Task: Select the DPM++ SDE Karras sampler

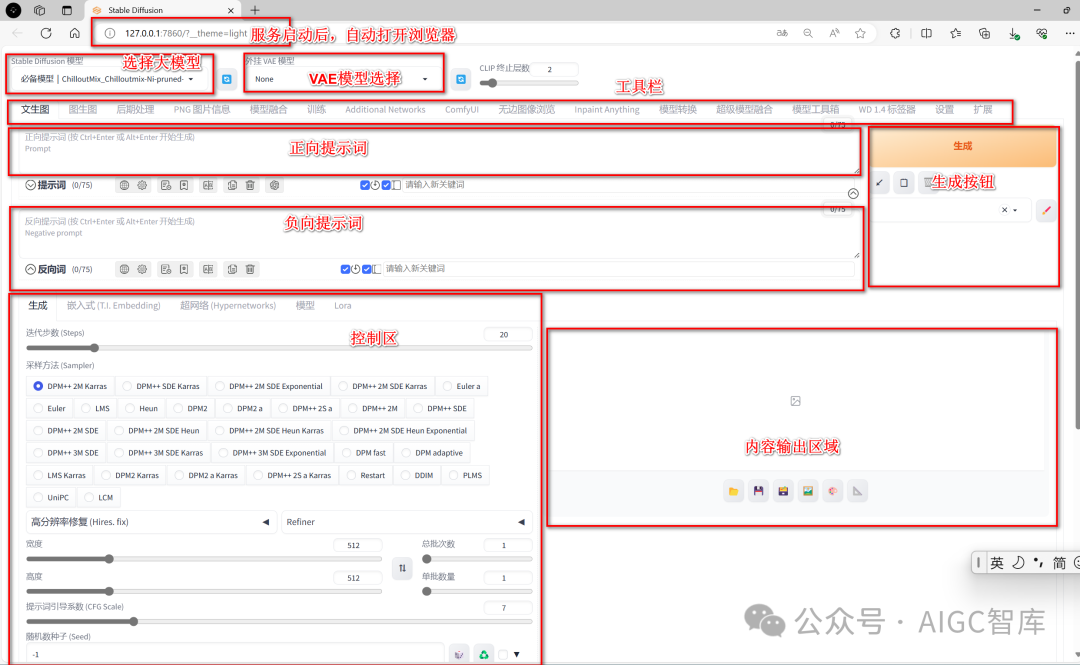Action: click(160, 387)
